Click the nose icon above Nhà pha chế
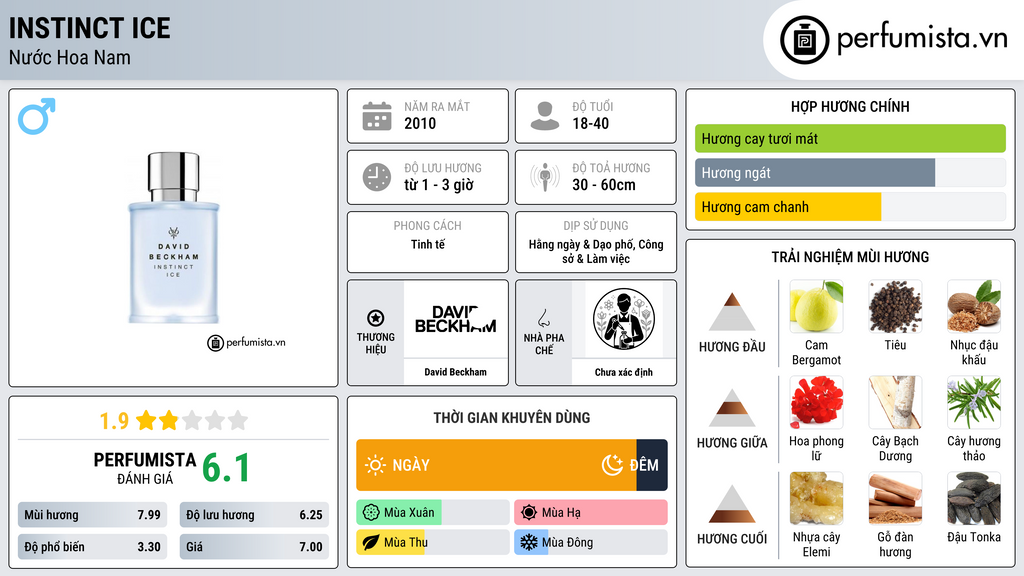The image size is (1024, 576). tap(543, 319)
